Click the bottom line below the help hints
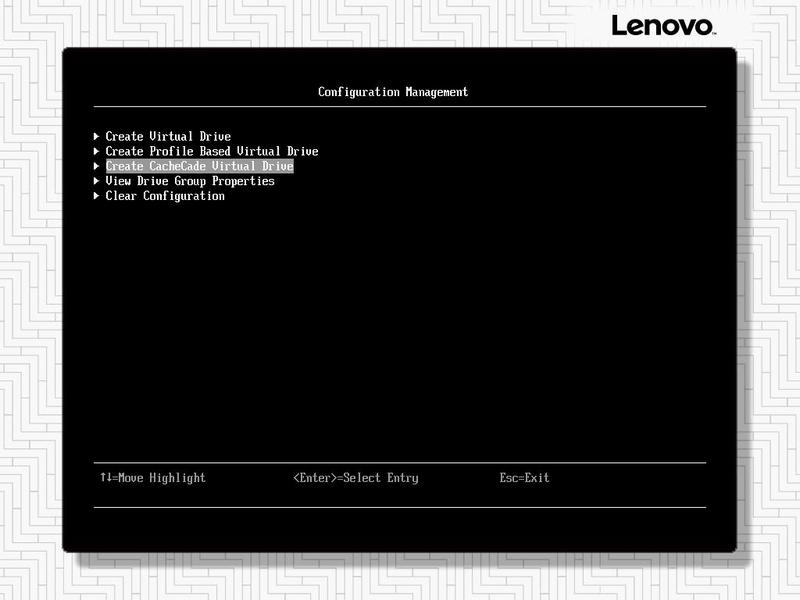Viewport: 800px width, 600px height. pos(400,507)
